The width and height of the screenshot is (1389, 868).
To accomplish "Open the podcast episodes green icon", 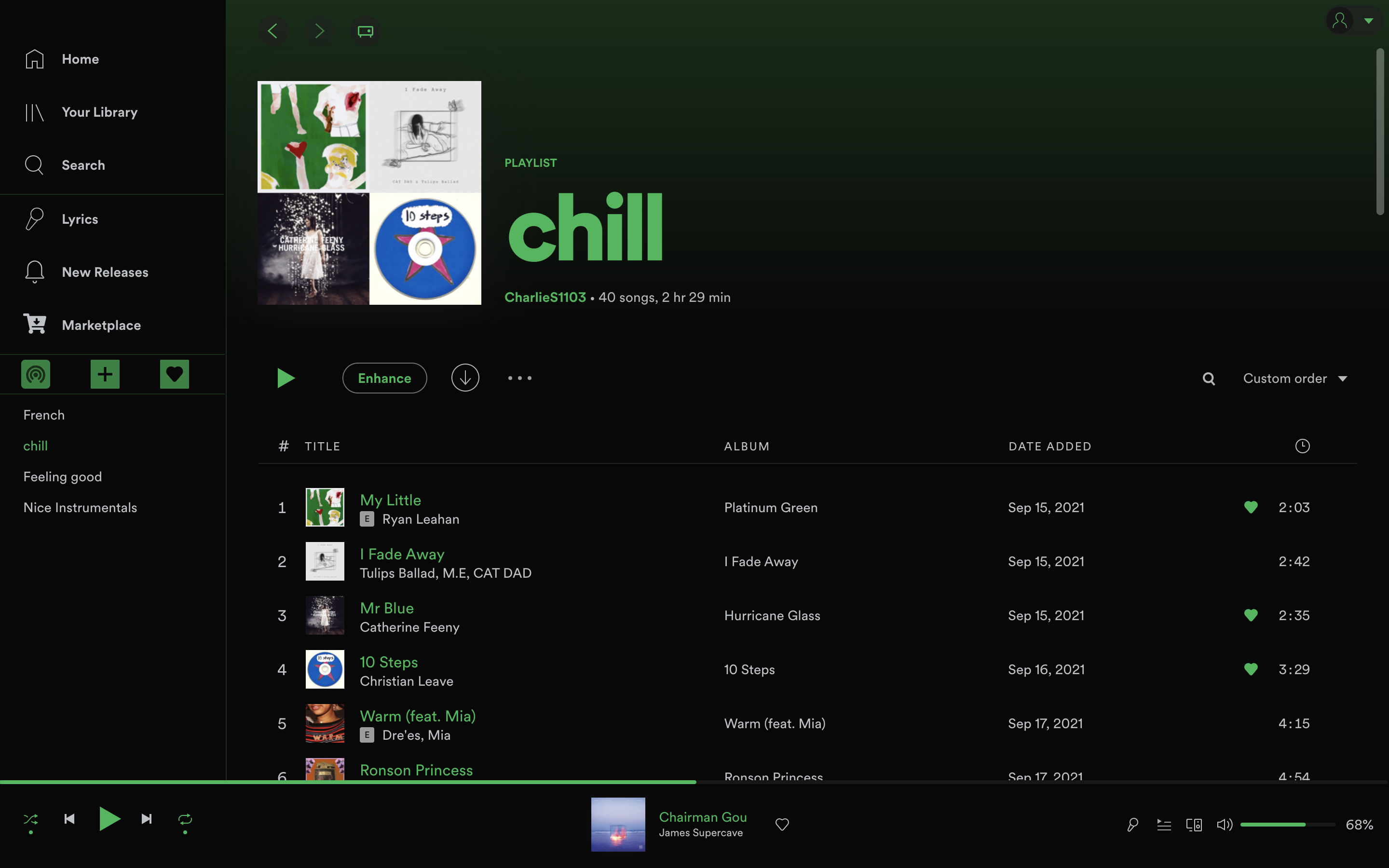I will coord(36,374).
